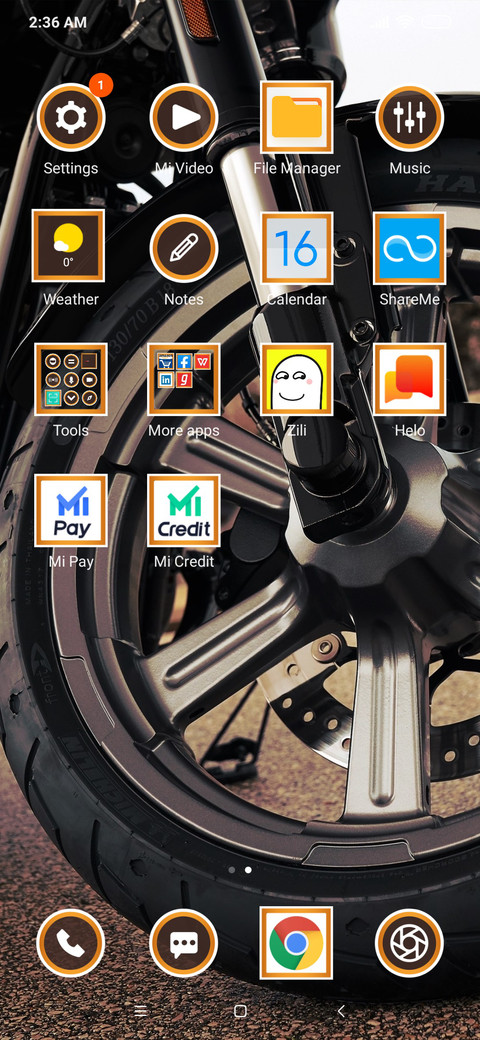Open the Settings gear app
The width and height of the screenshot is (480, 1040).
(x=71, y=118)
